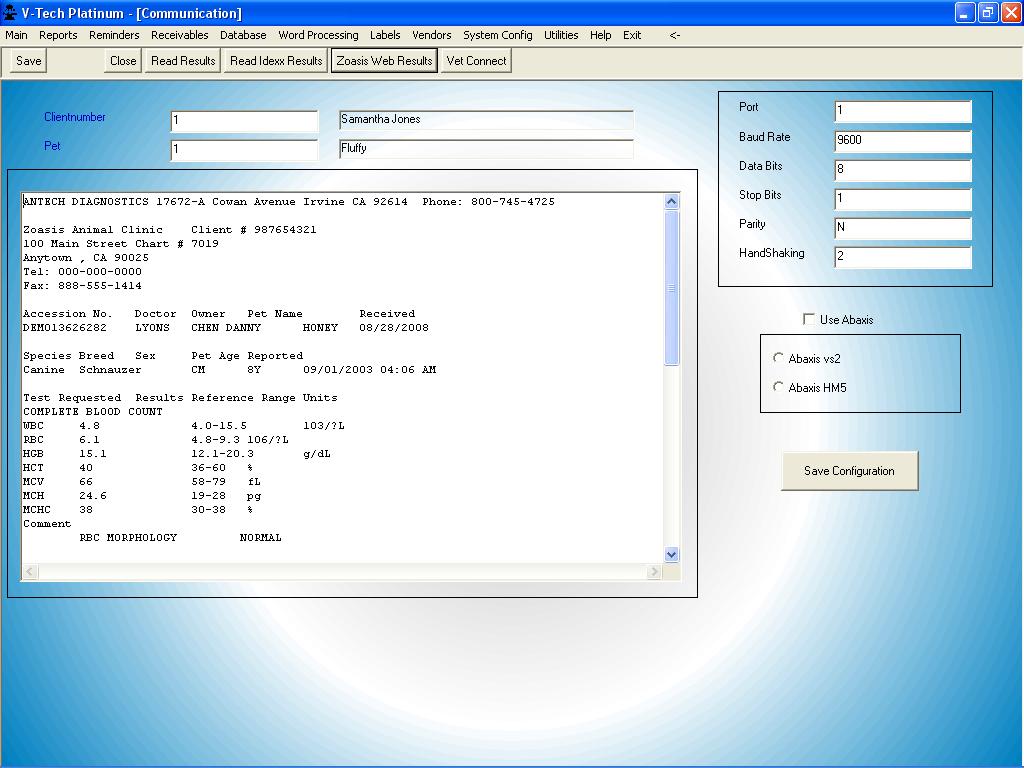Click the WBC result row
Screen dimensions: 1024x768
click(184, 426)
